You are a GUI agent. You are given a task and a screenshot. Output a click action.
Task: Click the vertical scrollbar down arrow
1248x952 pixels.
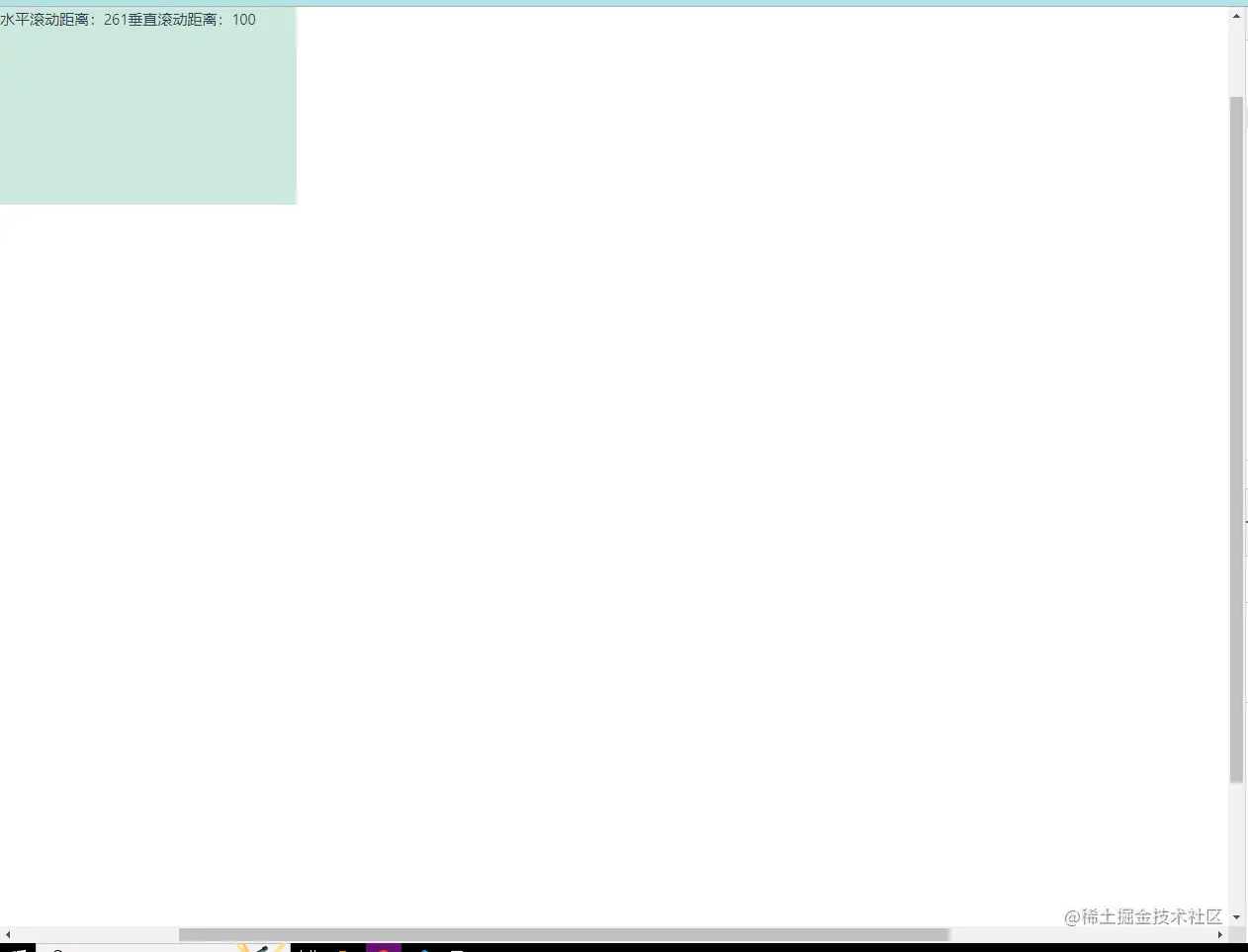click(1235, 916)
